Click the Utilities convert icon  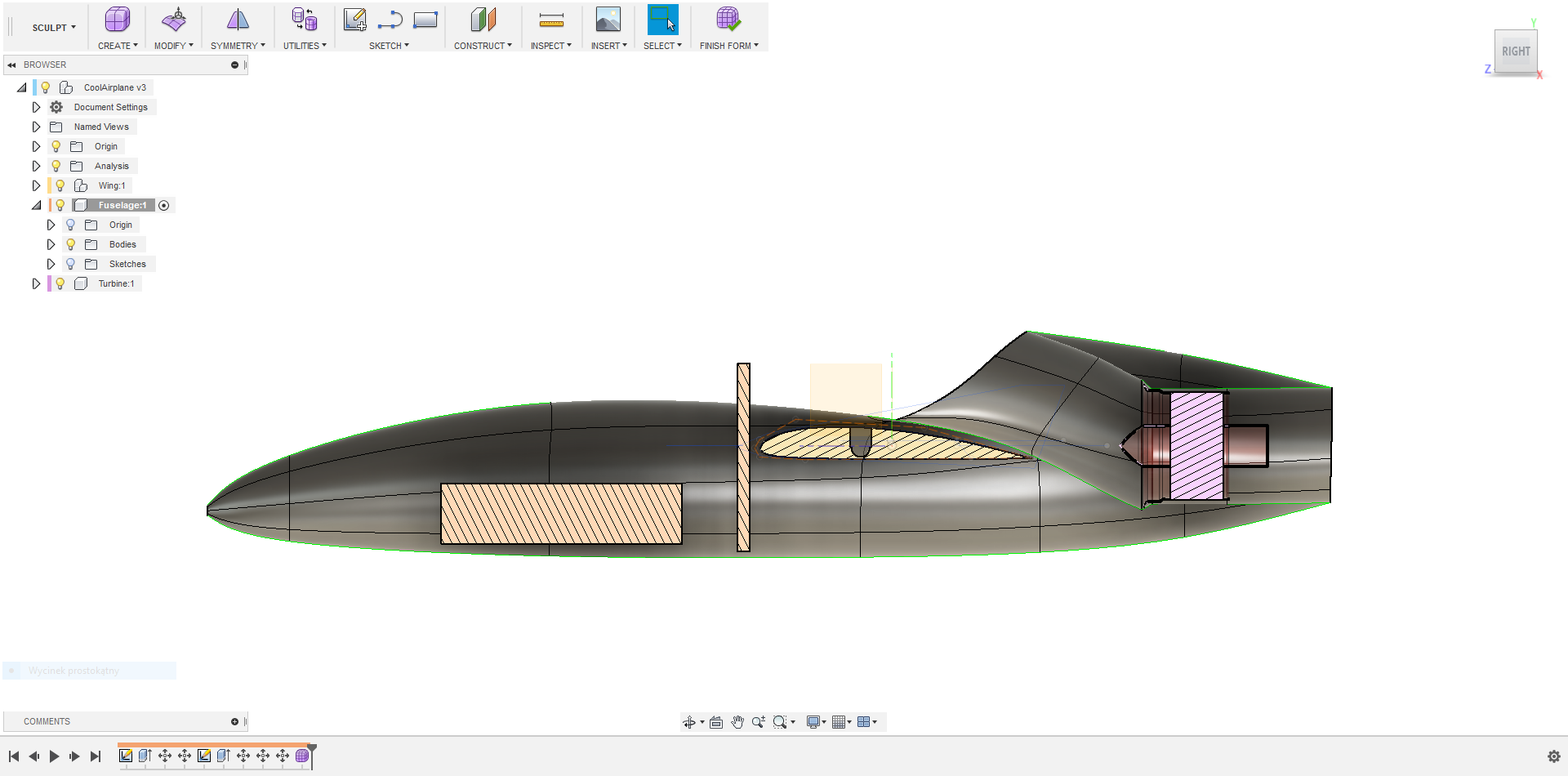(305, 20)
